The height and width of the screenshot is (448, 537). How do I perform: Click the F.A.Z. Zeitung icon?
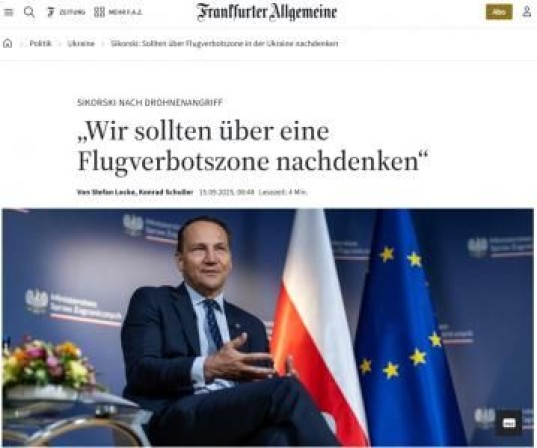click(51, 12)
